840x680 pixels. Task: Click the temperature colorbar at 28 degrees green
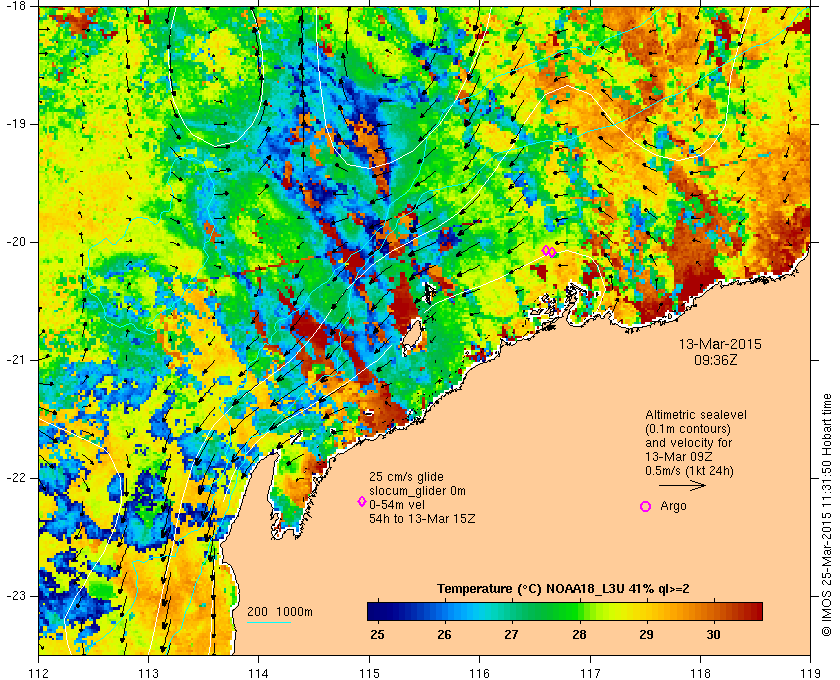(579, 611)
